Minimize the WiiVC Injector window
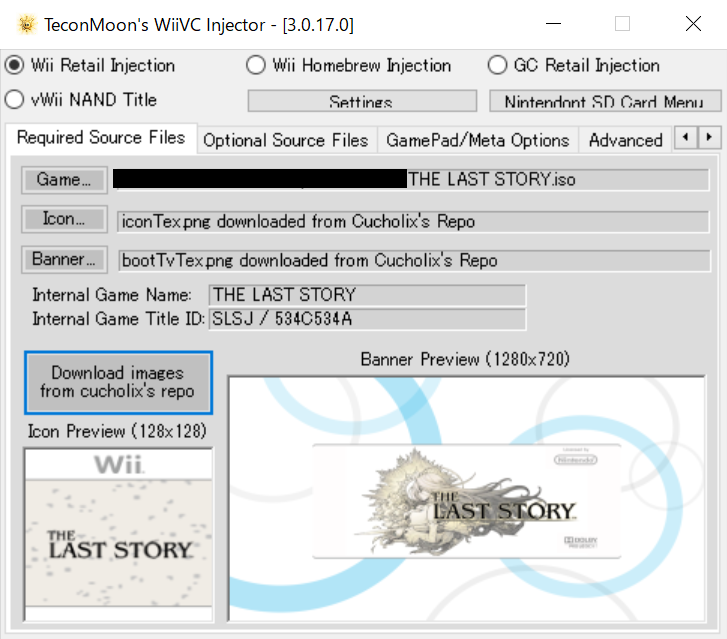The width and height of the screenshot is (727, 639). coord(553,24)
